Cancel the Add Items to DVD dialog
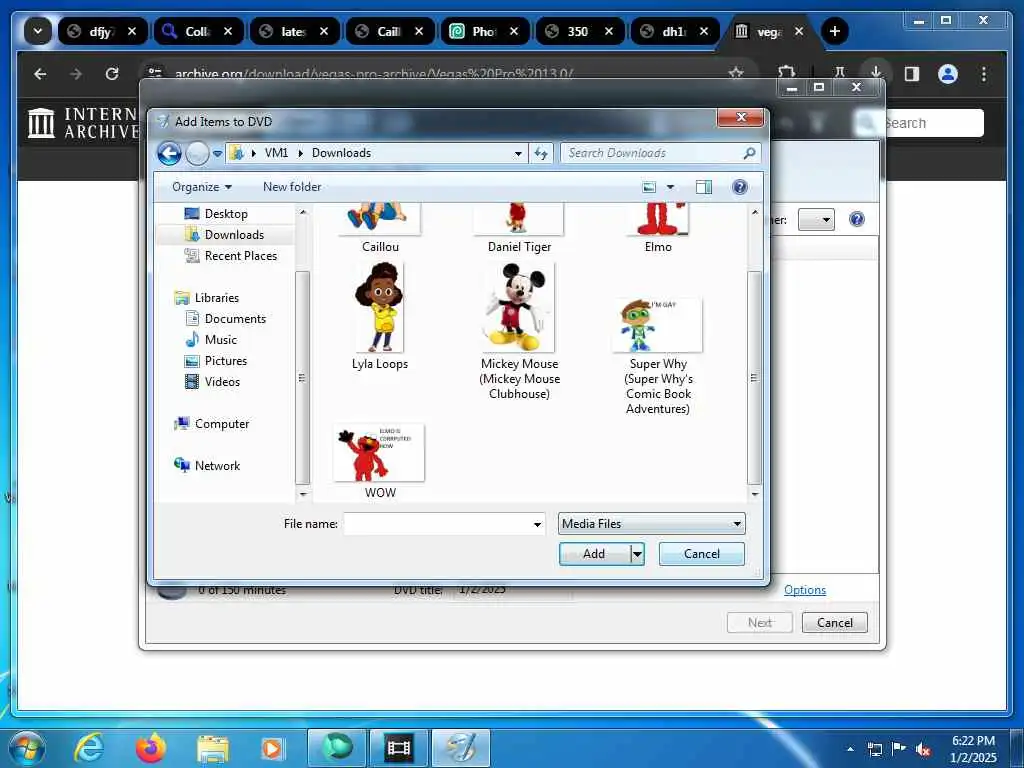 [701, 554]
